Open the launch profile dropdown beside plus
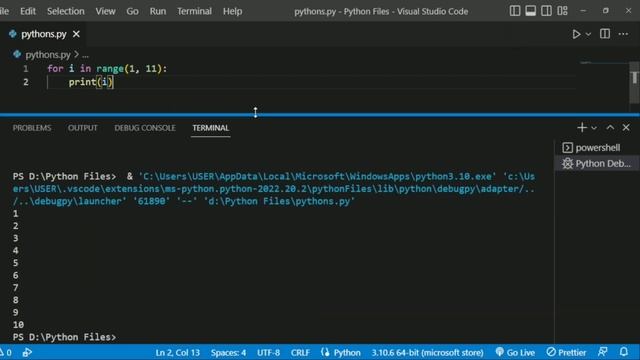The height and width of the screenshot is (360, 640). pyautogui.click(x=594, y=128)
